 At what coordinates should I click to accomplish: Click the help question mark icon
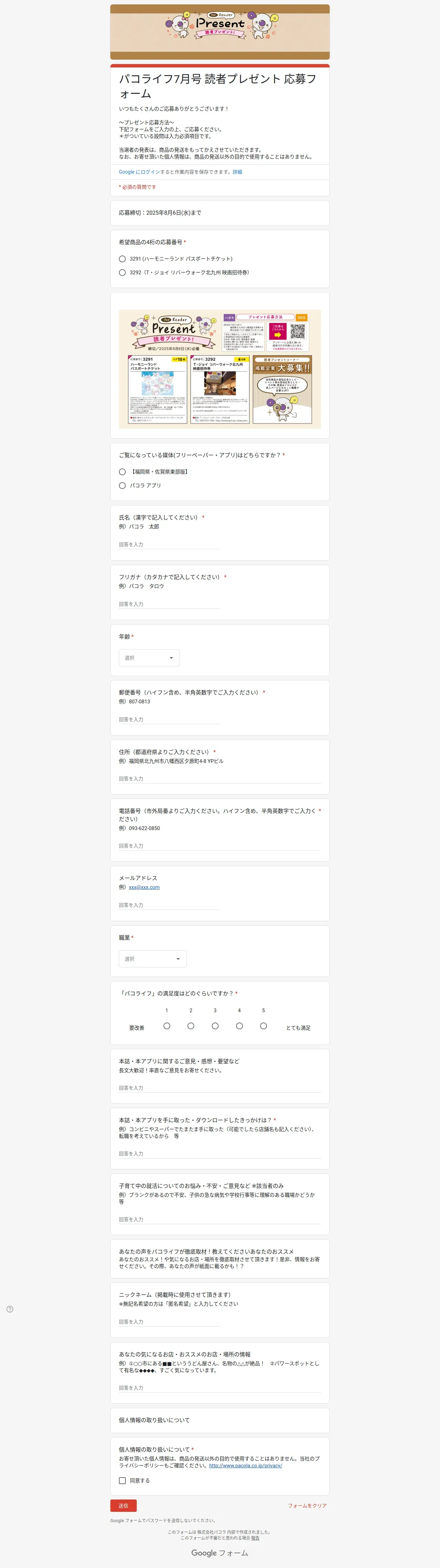pos(10,1309)
